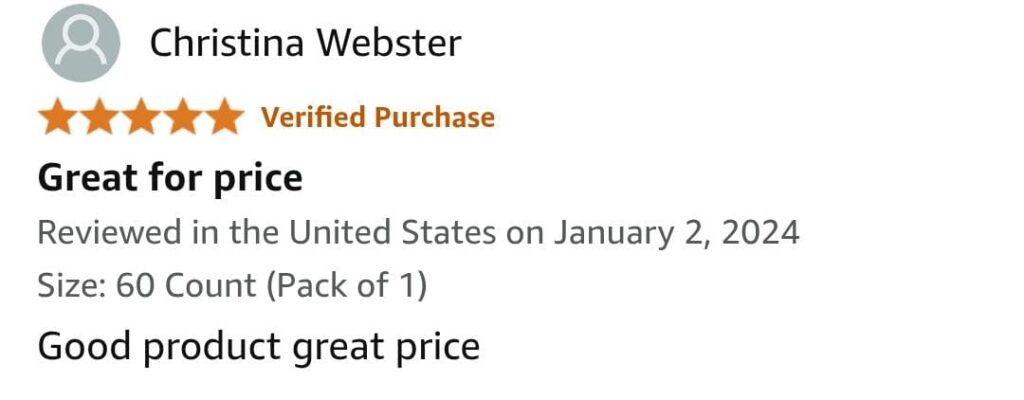Click the first orange rating star
The height and width of the screenshot is (400, 1024).
(59, 117)
